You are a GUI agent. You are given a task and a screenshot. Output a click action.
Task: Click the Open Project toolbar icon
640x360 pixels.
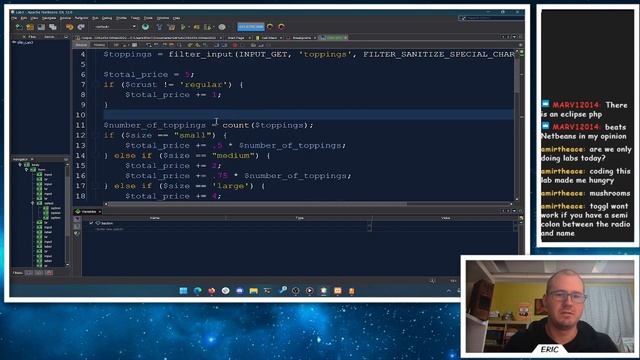(x=41, y=27)
